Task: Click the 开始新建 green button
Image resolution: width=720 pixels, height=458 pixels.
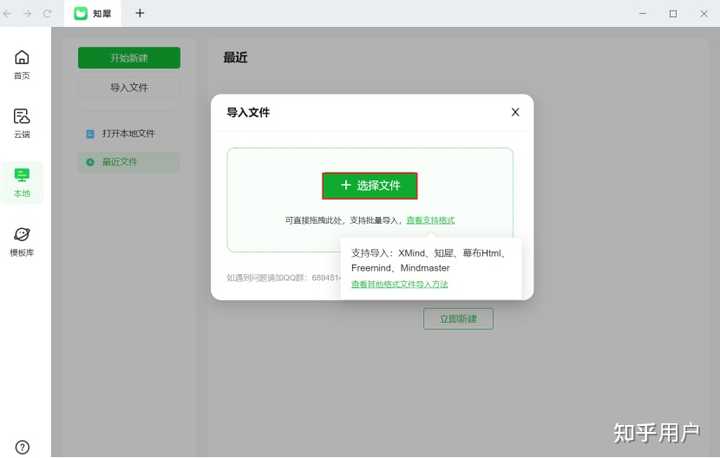Action: tap(129, 58)
